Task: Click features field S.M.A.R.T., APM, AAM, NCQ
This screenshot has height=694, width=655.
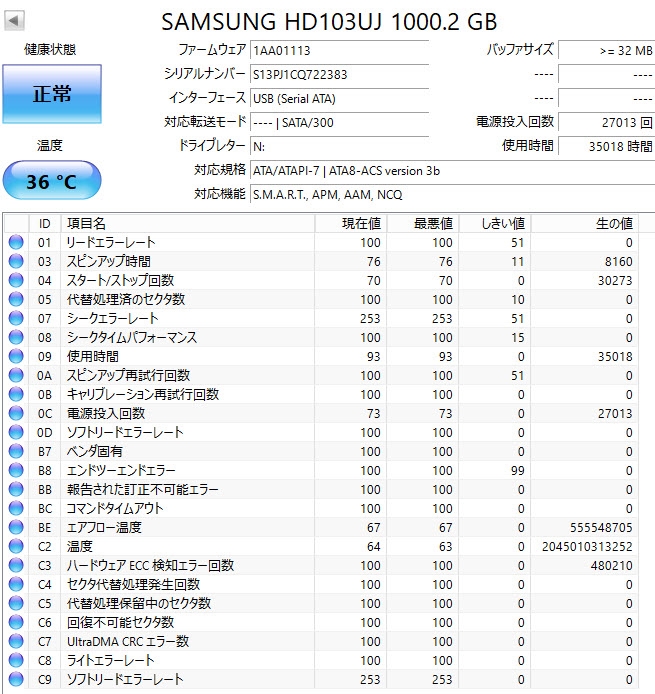Action: pyautogui.click(x=452, y=194)
